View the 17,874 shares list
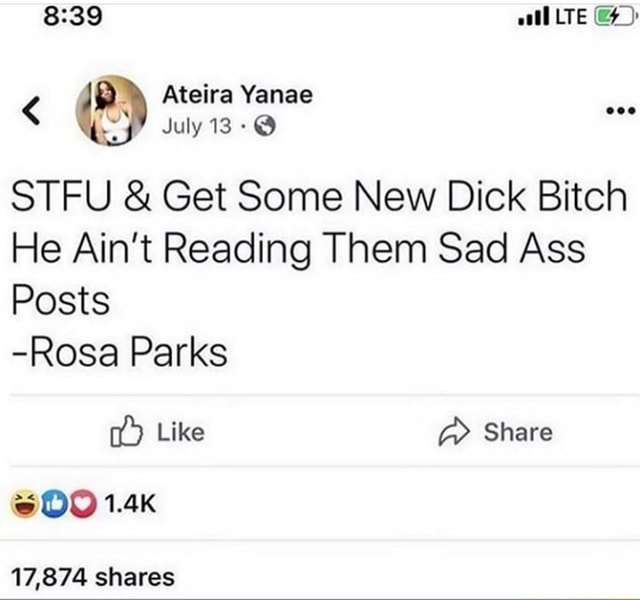Image resolution: width=640 pixels, height=600 pixels. pyautogui.click(x=93, y=577)
